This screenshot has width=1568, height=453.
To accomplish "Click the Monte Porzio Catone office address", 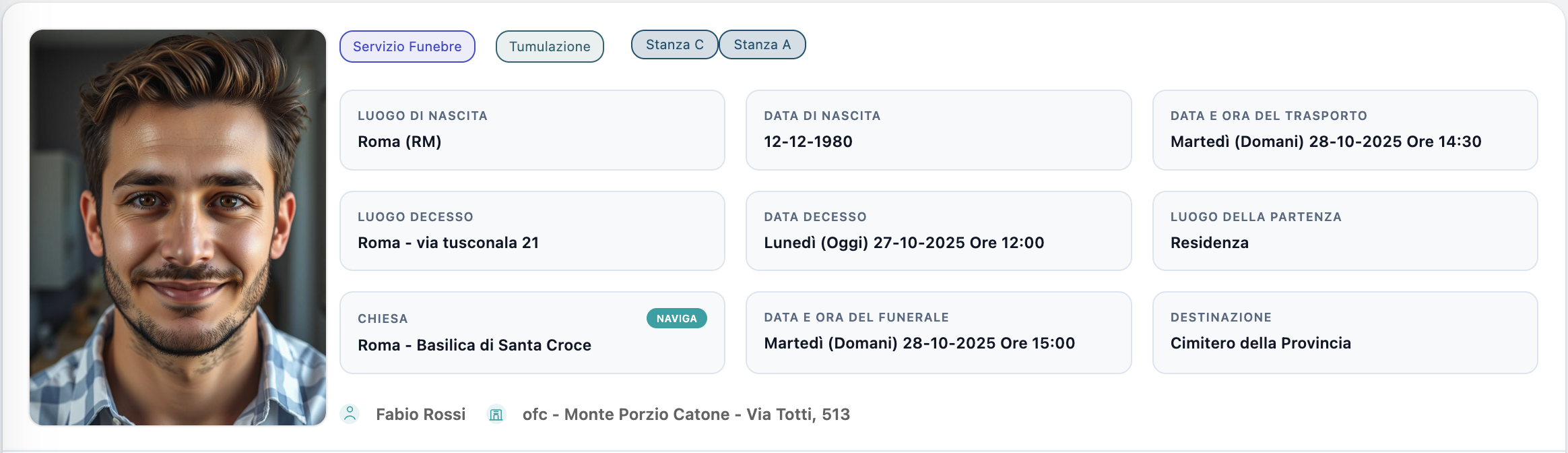I will tap(686, 414).
